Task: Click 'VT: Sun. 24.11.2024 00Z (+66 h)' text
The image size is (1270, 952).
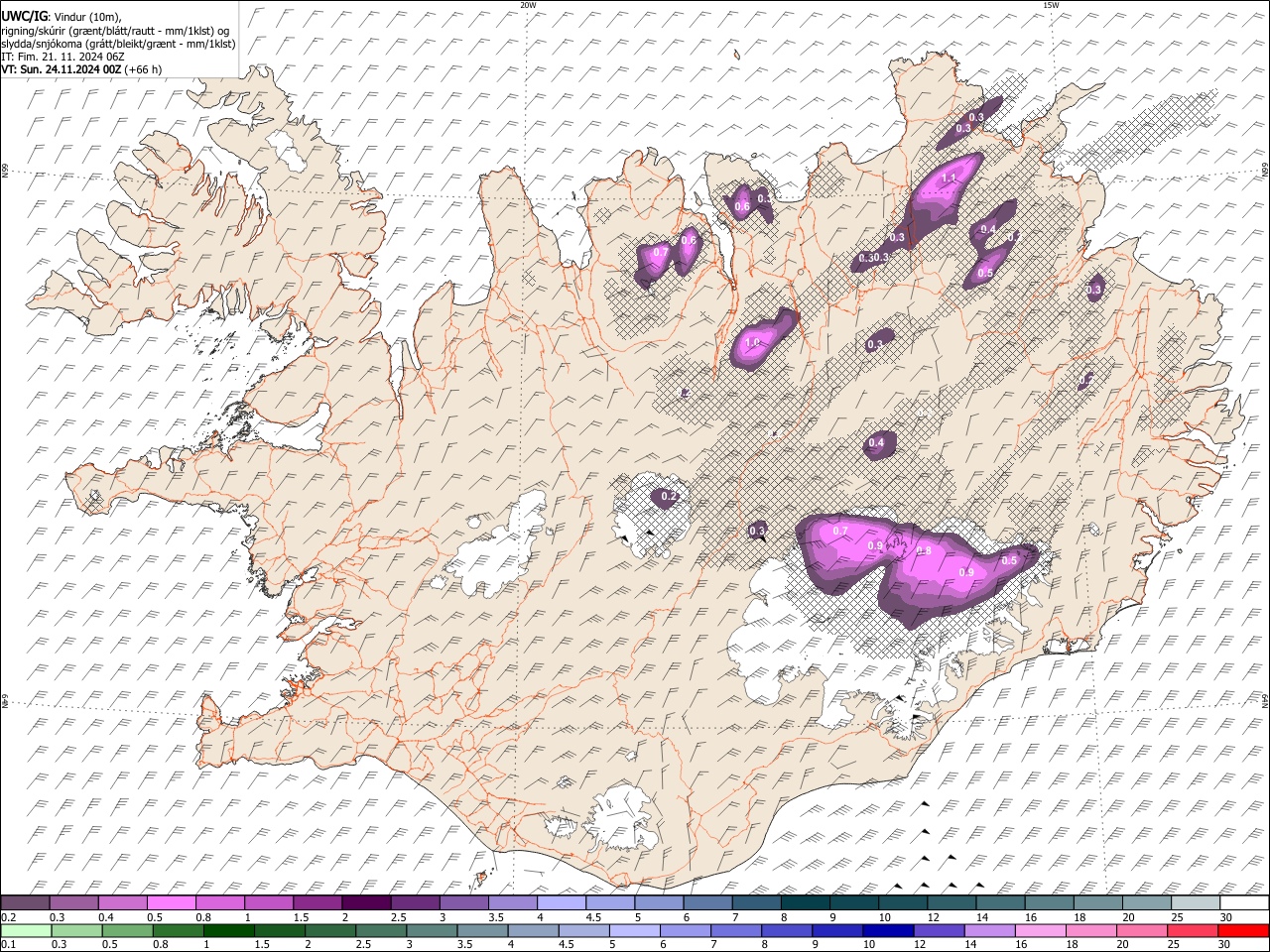Action: pyautogui.click(x=81, y=69)
